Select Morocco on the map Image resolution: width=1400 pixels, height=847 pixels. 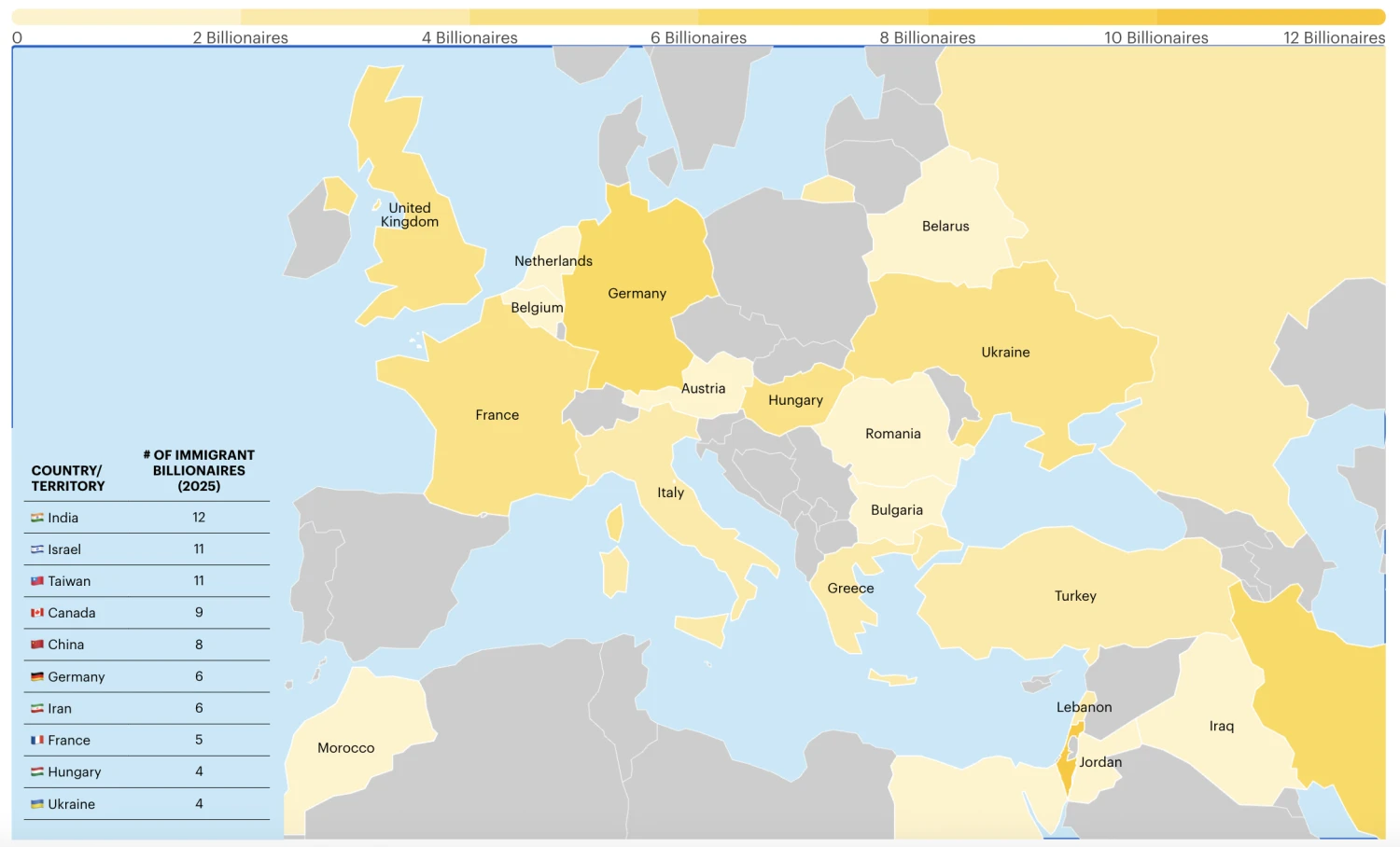[x=345, y=748]
